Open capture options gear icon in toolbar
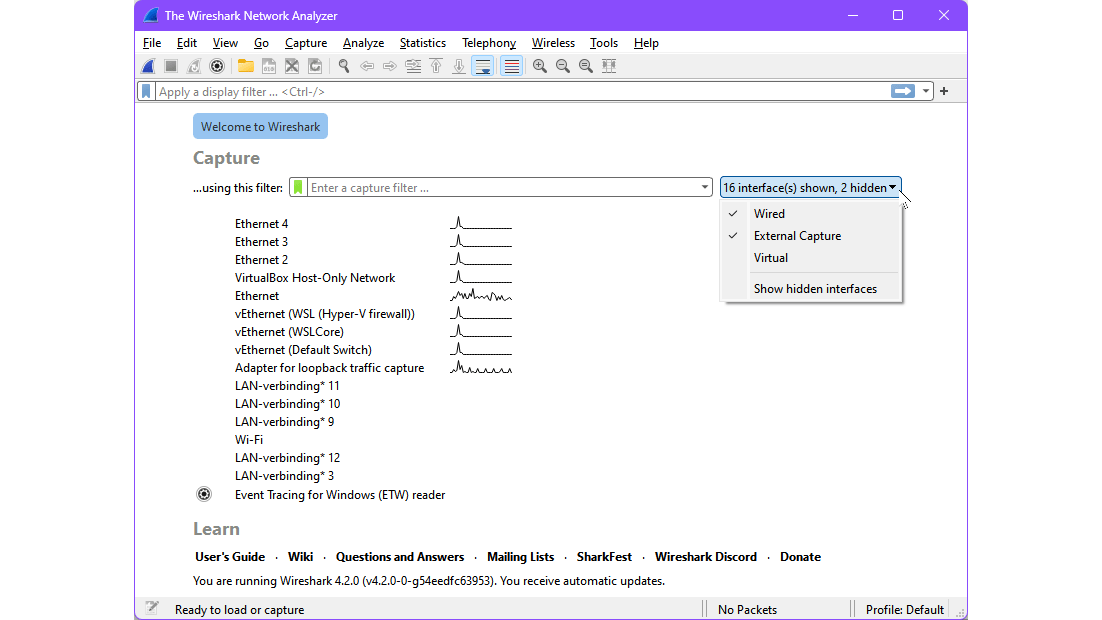This screenshot has width=1102, height=620. coord(217,66)
